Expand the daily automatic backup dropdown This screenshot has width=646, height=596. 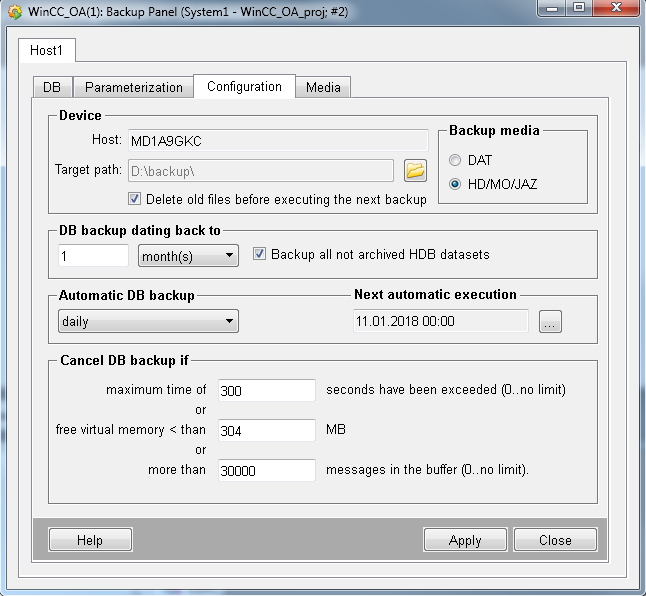(148, 321)
